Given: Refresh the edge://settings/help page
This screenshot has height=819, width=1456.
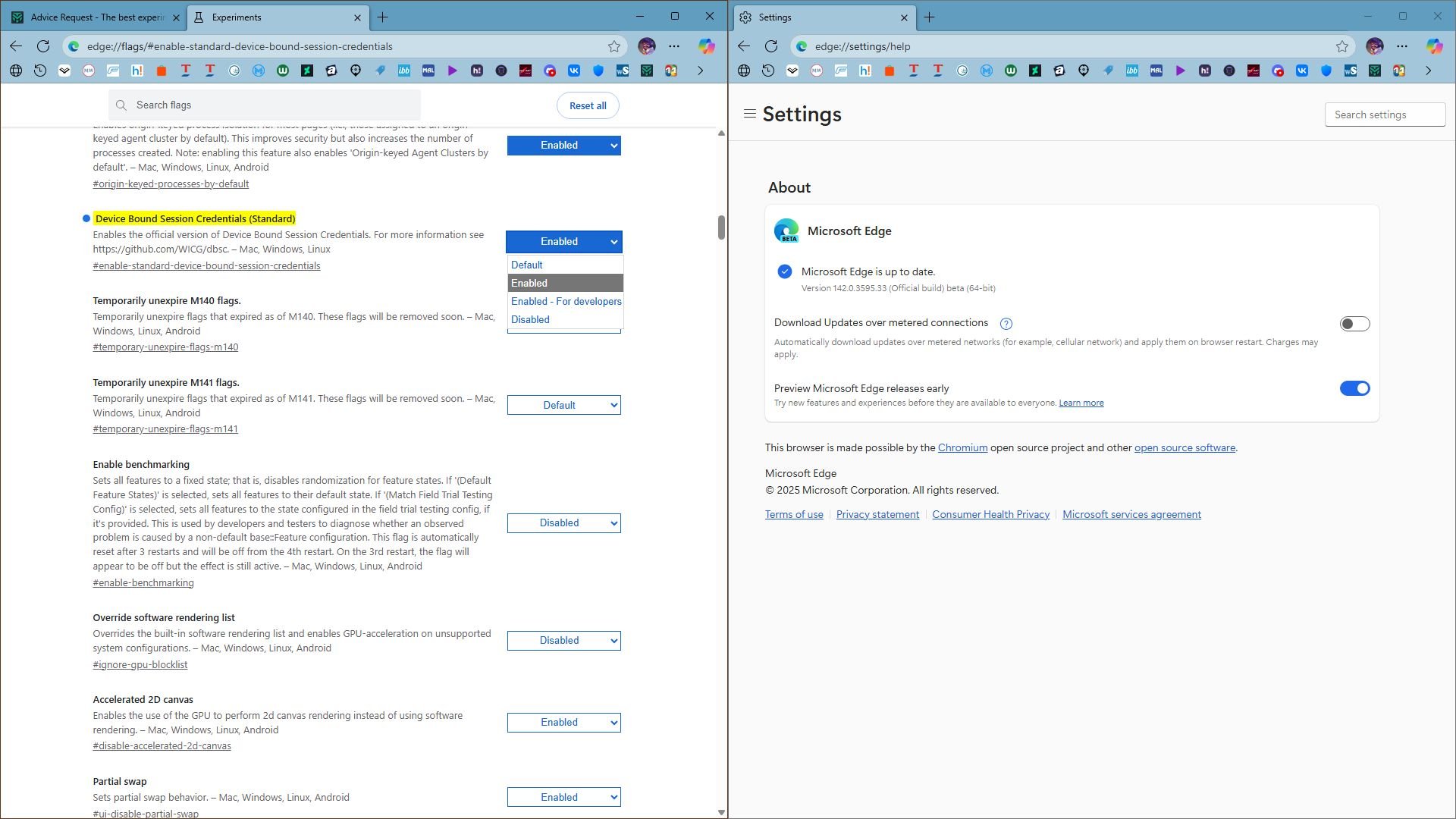Looking at the screenshot, I should [771, 46].
